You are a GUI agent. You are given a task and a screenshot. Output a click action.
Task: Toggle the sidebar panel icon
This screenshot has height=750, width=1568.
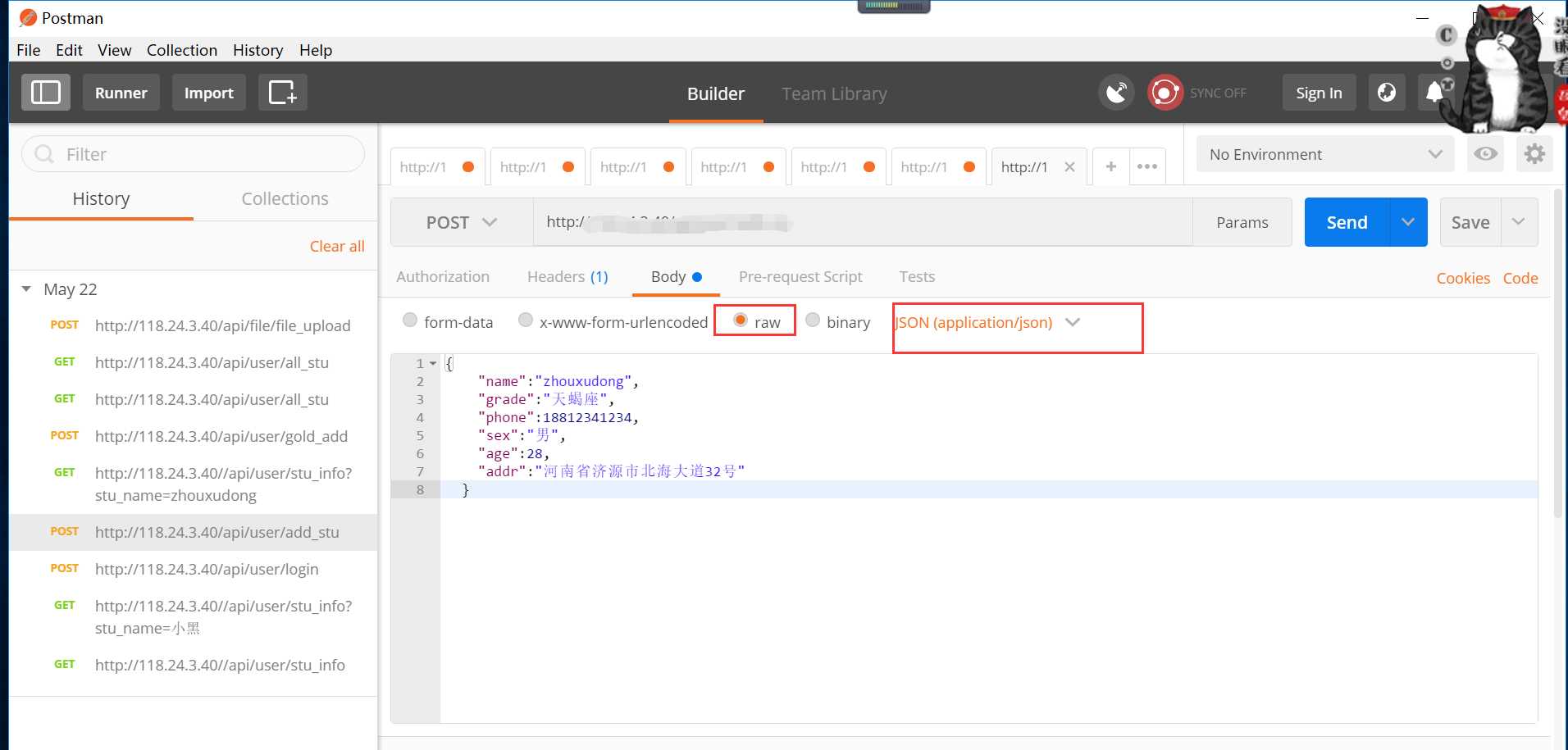click(46, 93)
